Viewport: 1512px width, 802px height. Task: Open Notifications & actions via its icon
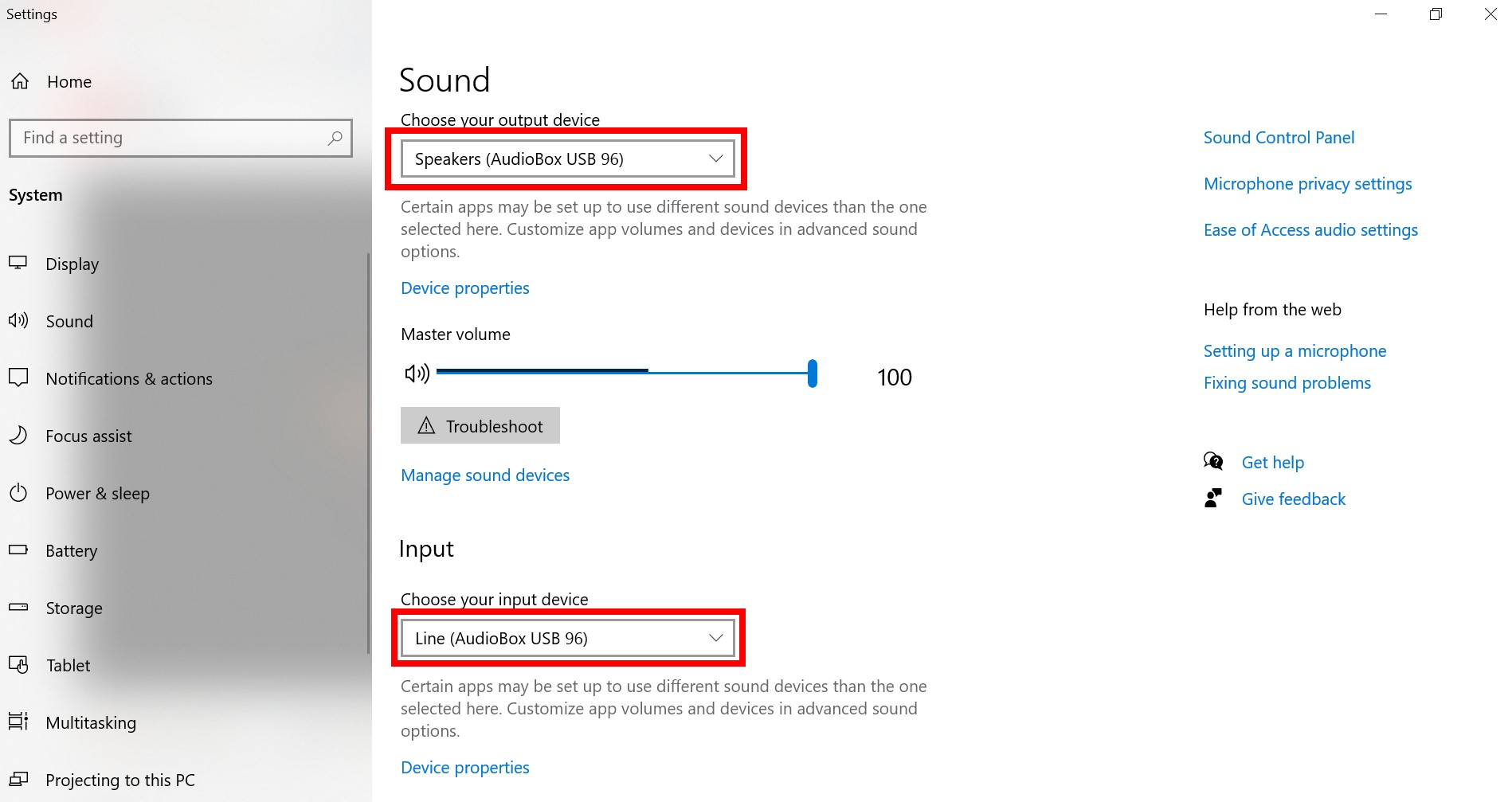point(19,378)
